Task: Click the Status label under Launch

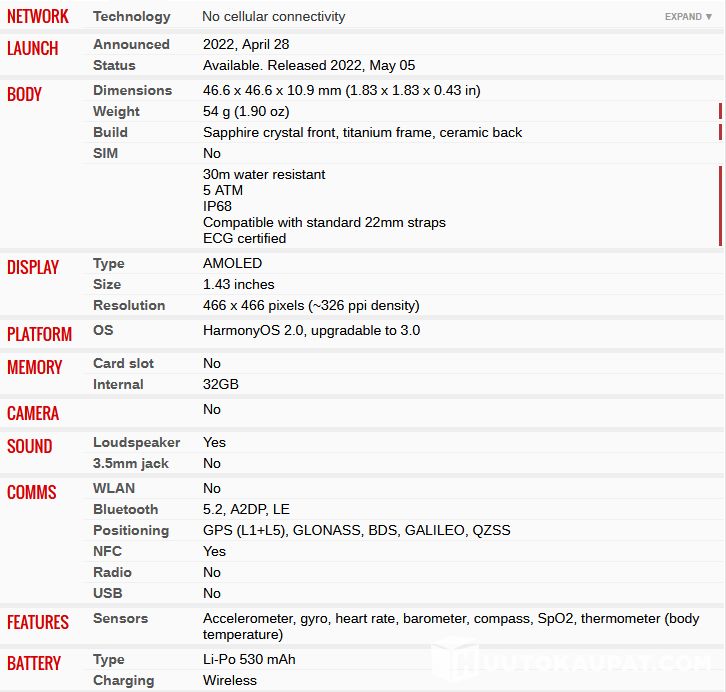Action: (x=114, y=65)
